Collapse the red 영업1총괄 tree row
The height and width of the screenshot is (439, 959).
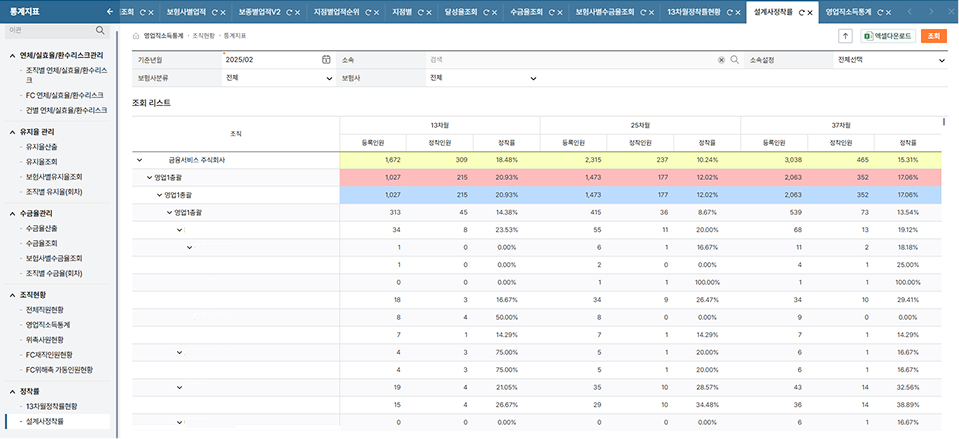coord(150,177)
